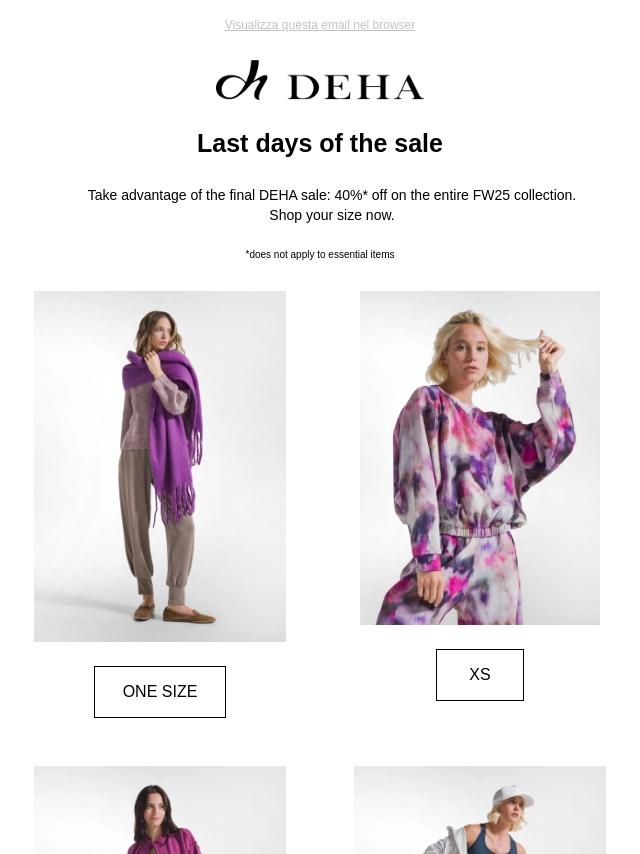Open the magenta shirt model photo
This screenshot has width=640, height=854.
click(x=160, y=810)
